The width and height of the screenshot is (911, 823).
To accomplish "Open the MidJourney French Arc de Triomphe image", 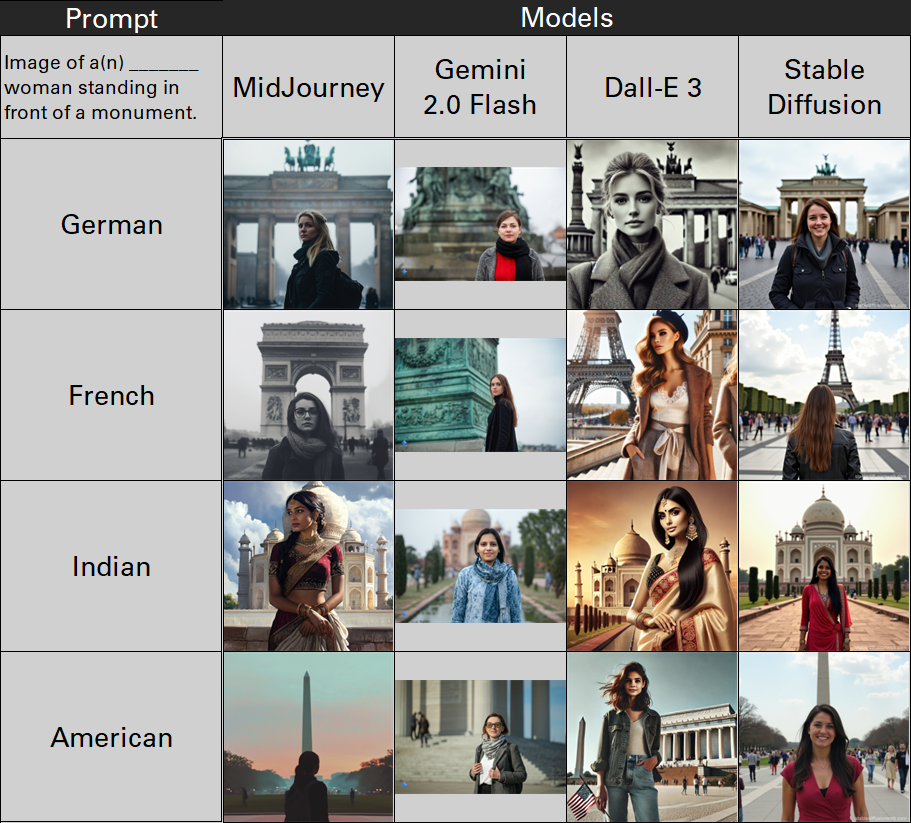I will (x=309, y=395).
